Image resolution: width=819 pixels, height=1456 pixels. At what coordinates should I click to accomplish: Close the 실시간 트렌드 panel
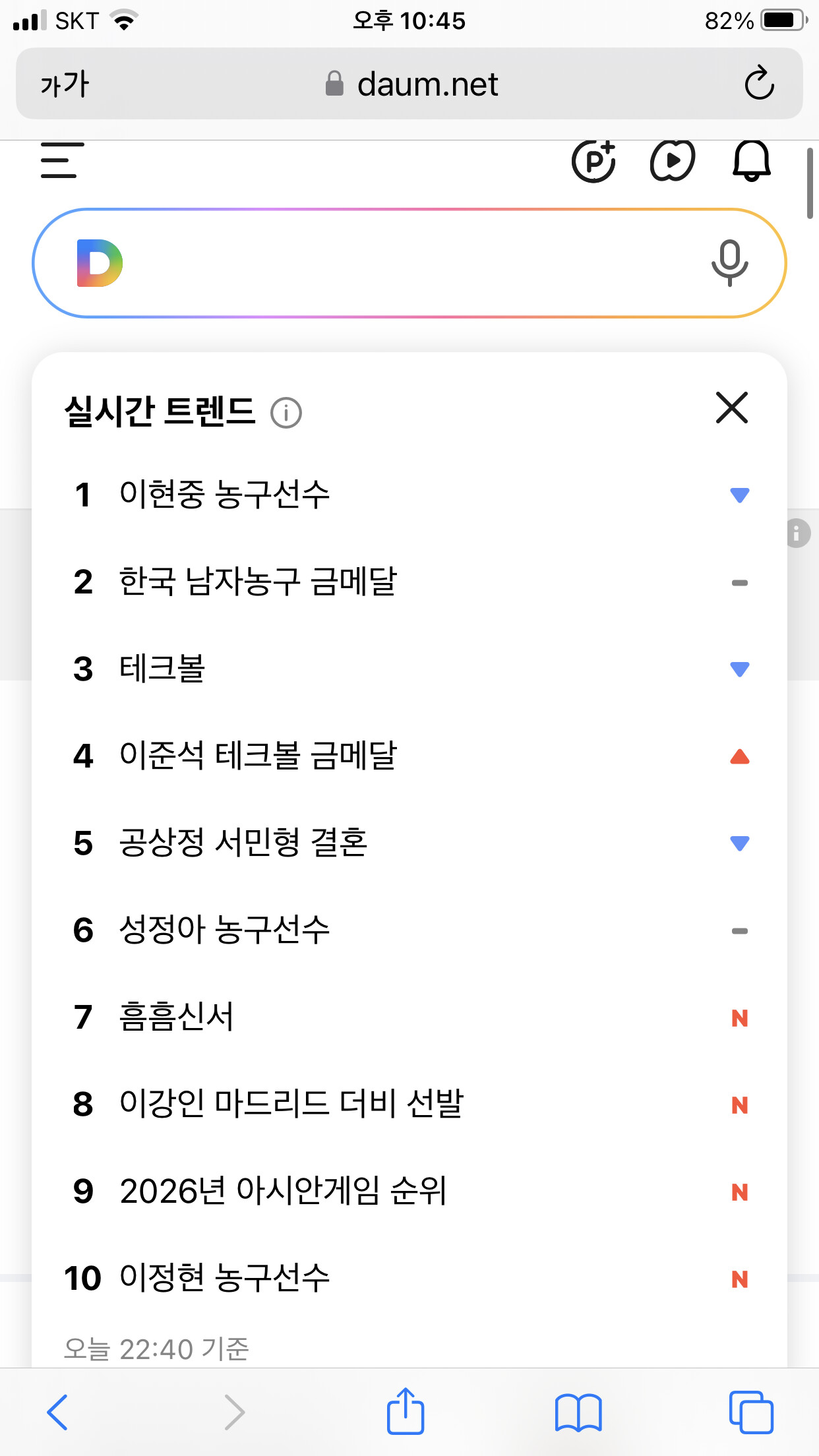pos(732,408)
